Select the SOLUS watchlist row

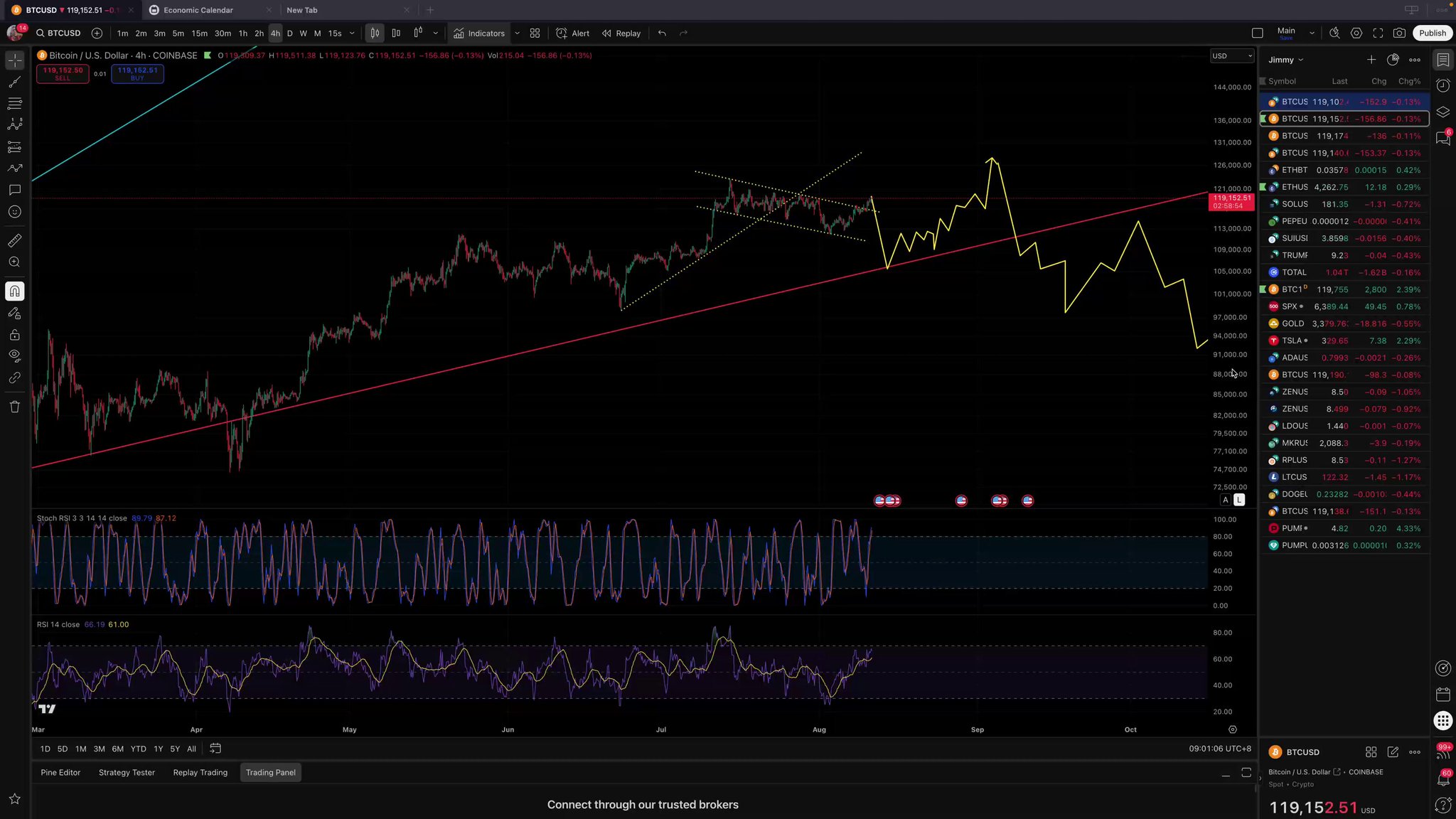pos(1344,204)
